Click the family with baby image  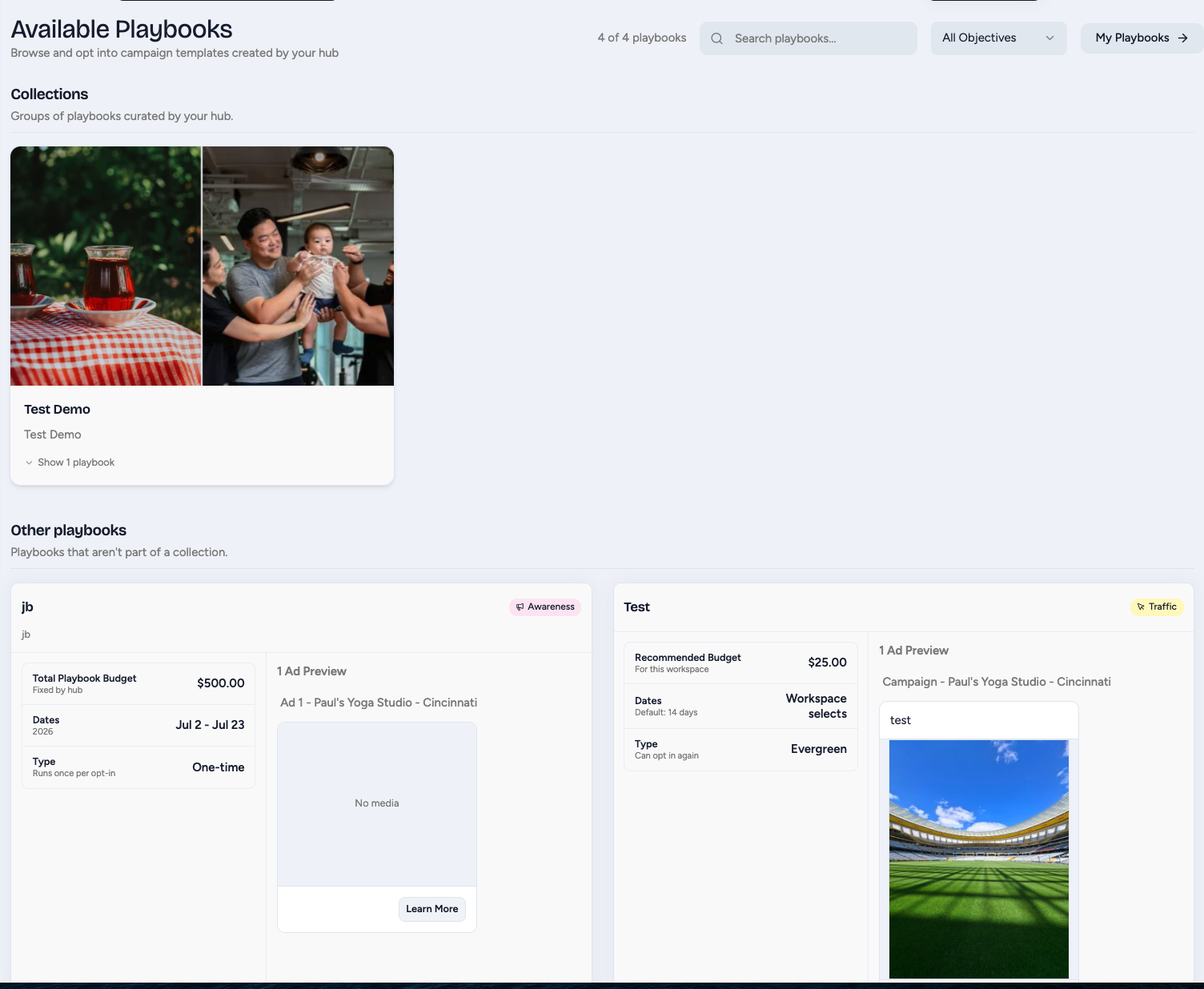point(298,266)
